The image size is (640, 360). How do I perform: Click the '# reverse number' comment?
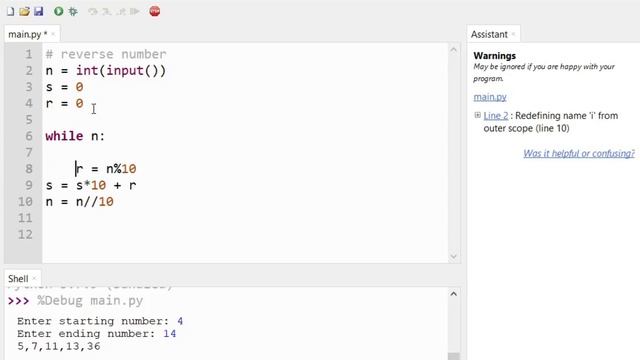[x=106, y=54]
